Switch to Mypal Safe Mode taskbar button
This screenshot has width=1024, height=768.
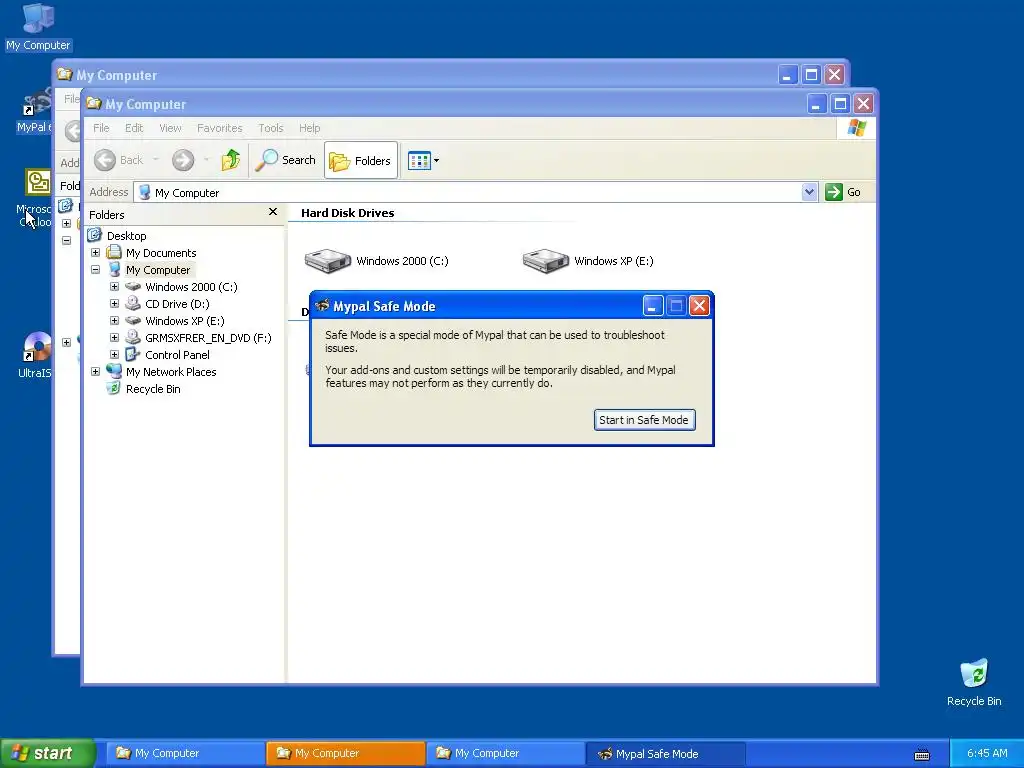pos(665,753)
